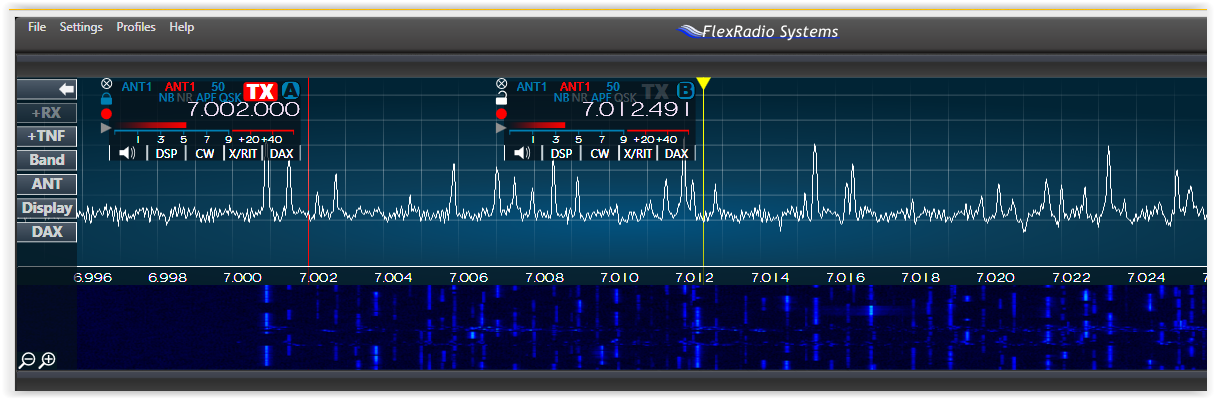Open slice B DAX tab

click(x=677, y=153)
